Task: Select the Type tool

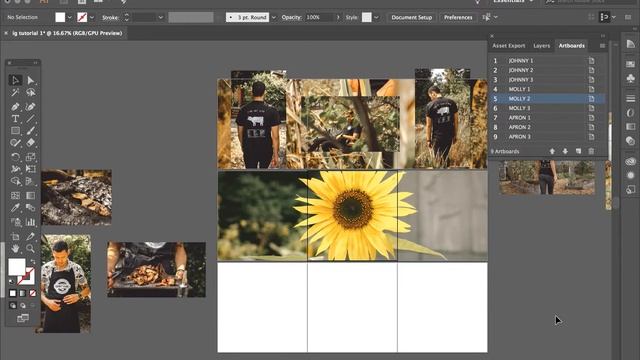Action: click(x=16, y=119)
